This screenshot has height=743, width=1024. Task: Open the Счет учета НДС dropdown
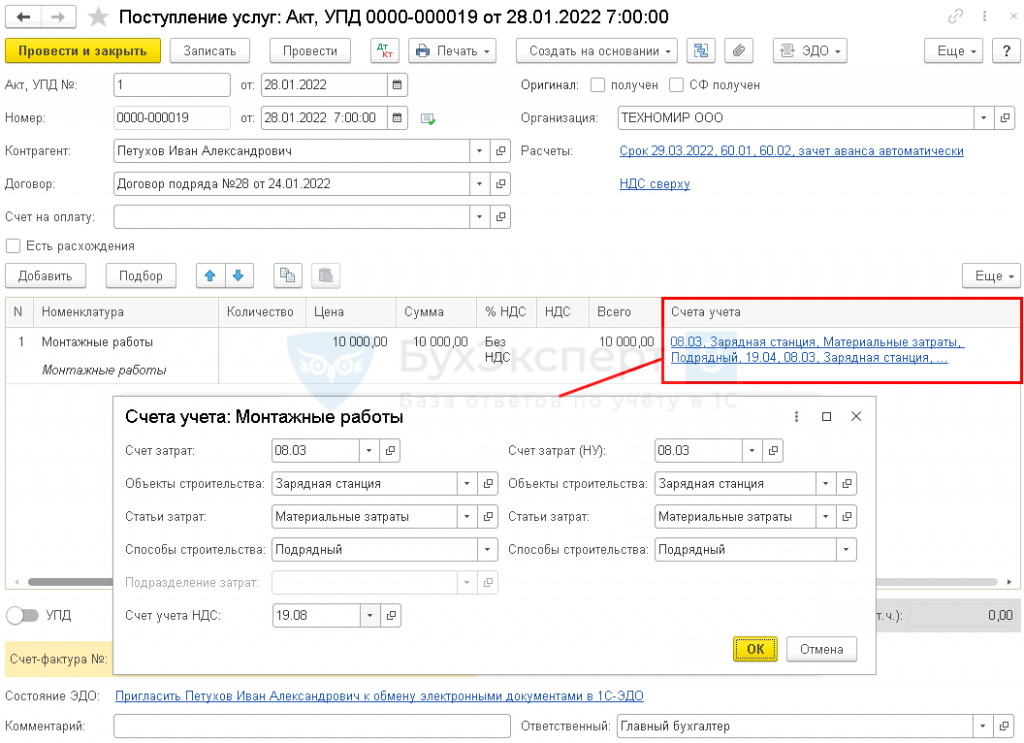click(369, 615)
